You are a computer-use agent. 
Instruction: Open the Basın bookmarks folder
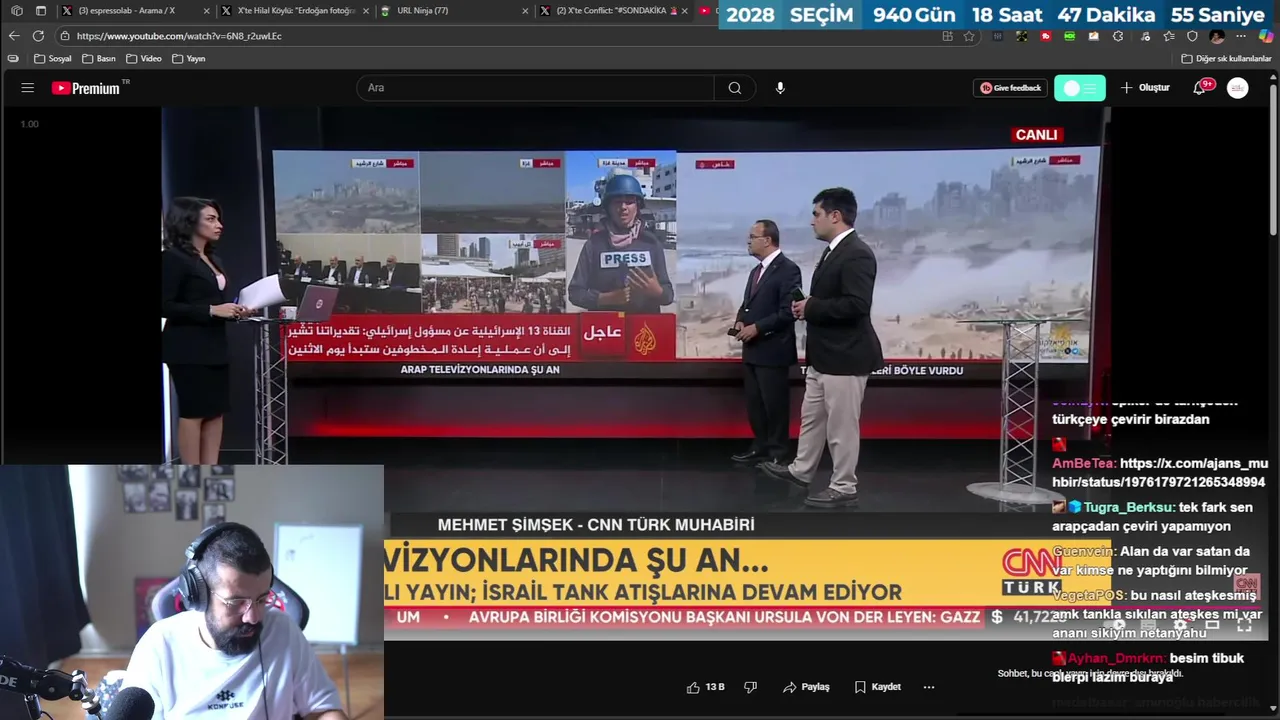coord(99,59)
